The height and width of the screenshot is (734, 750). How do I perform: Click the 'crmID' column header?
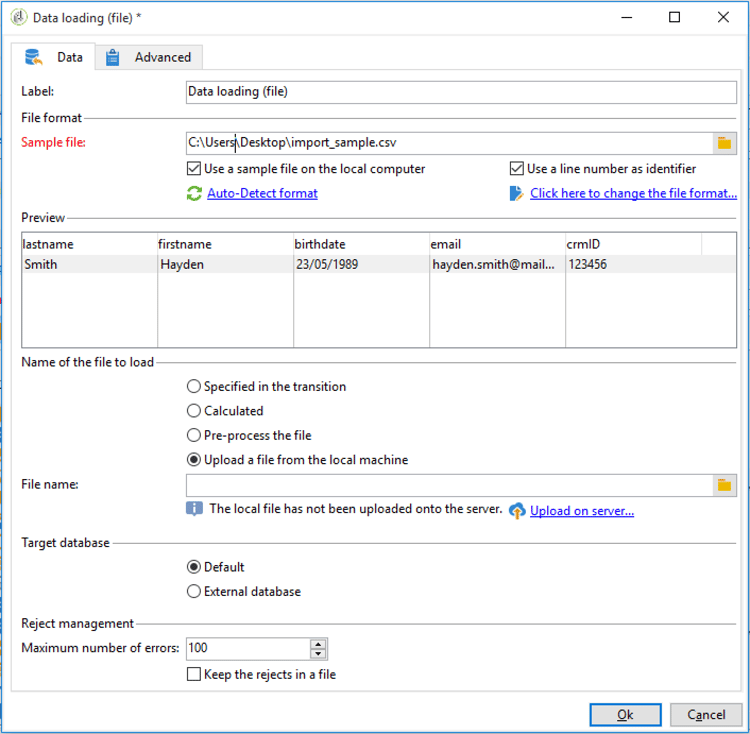click(x=633, y=244)
